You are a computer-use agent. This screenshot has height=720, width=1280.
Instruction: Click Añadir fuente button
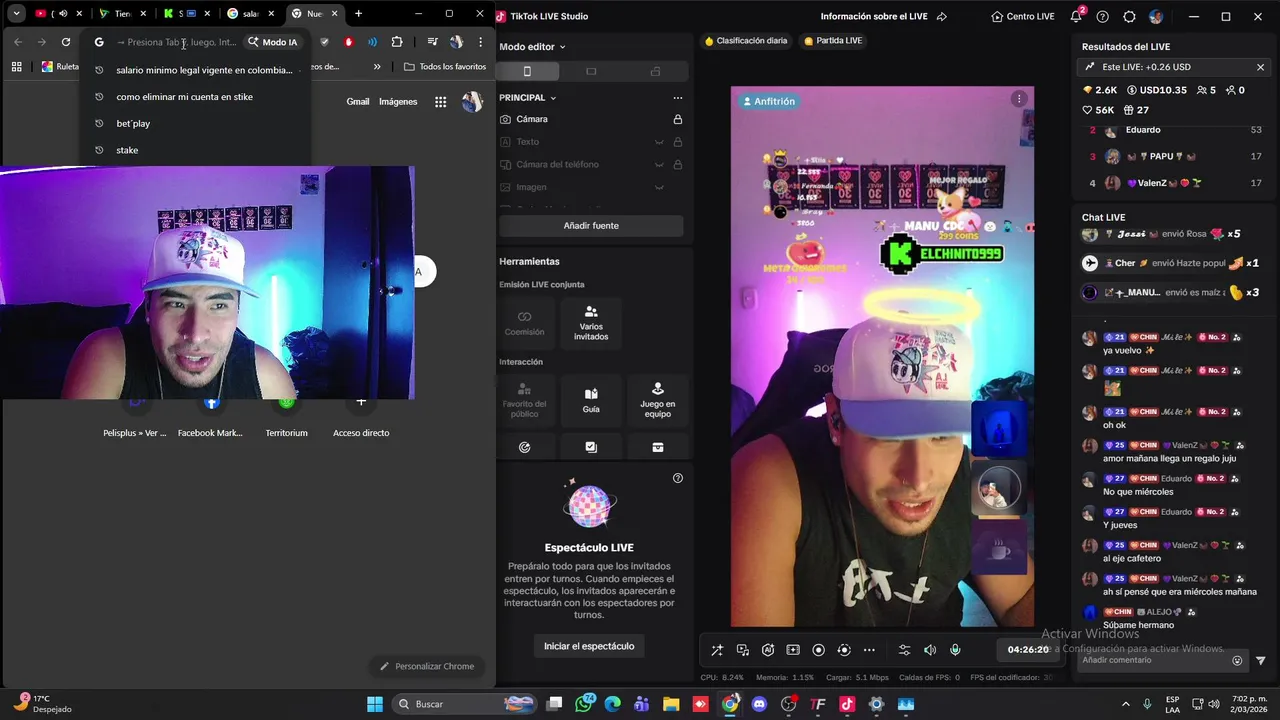[591, 226]
